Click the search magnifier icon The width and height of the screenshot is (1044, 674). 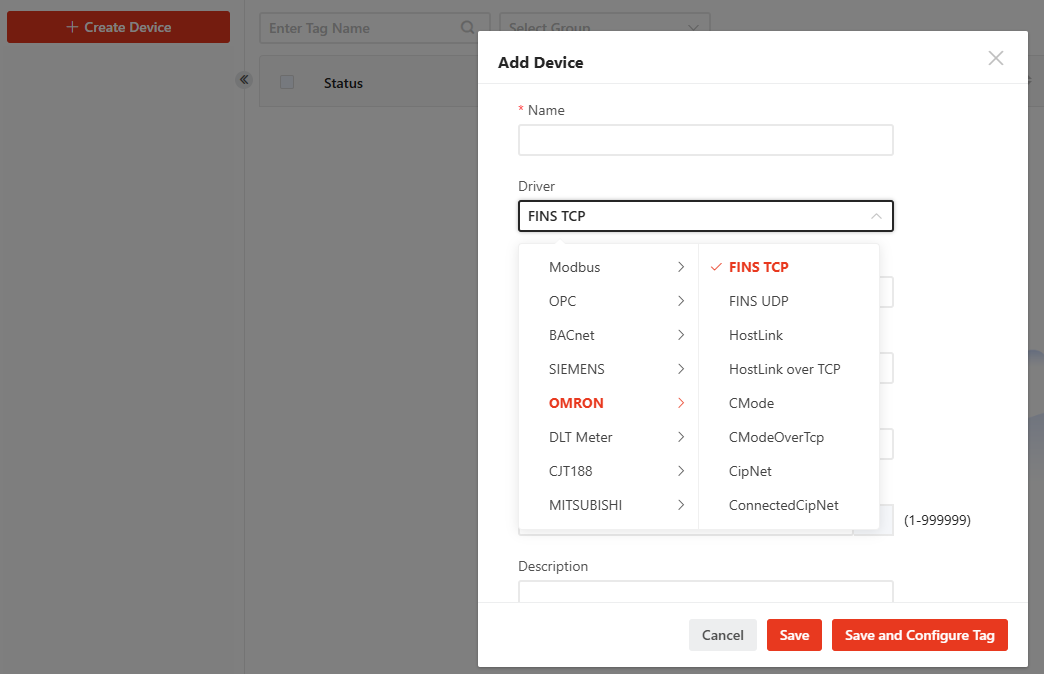[467, 28]
